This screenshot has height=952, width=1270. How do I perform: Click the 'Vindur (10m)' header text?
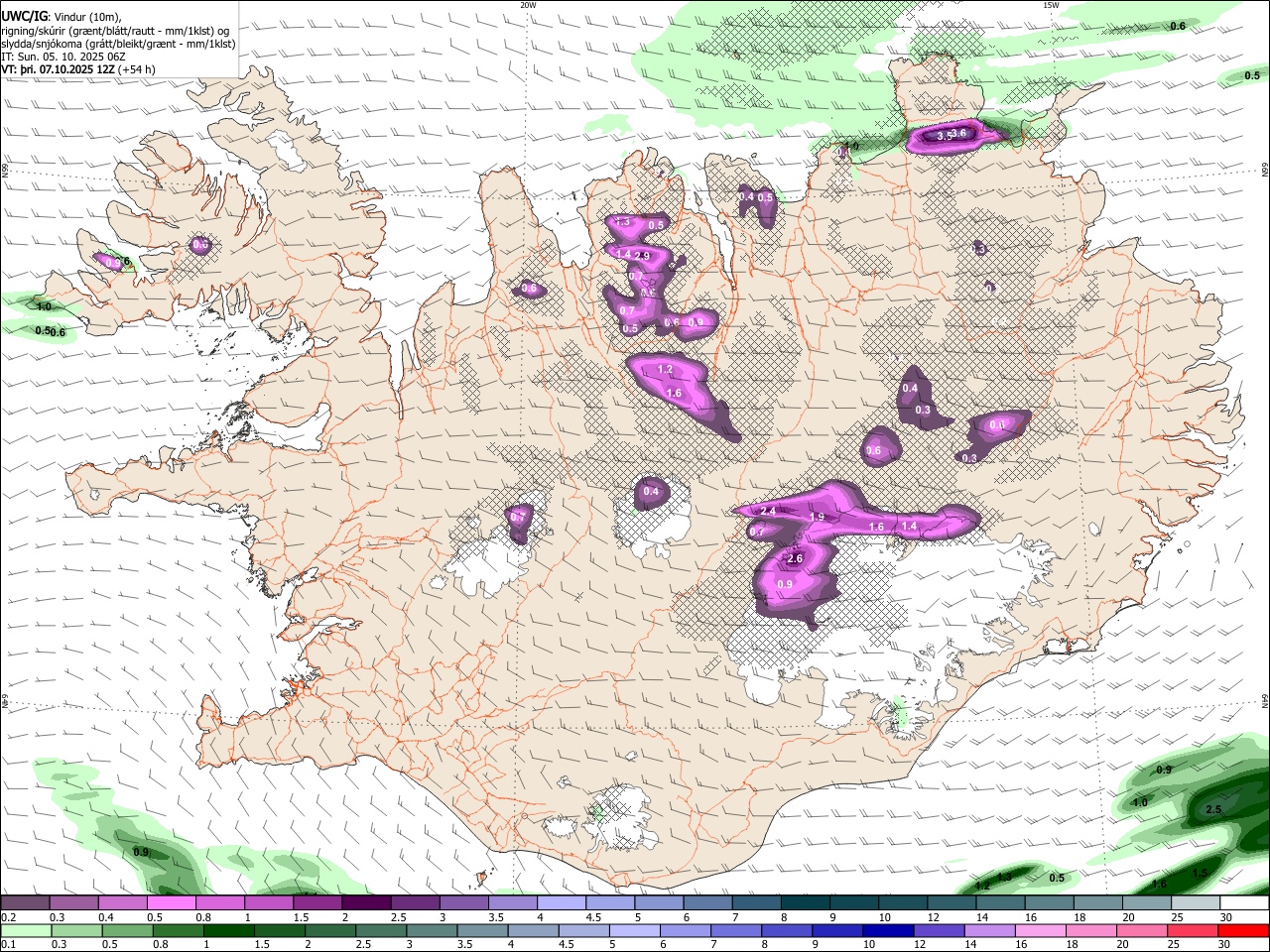click(86, 17)
